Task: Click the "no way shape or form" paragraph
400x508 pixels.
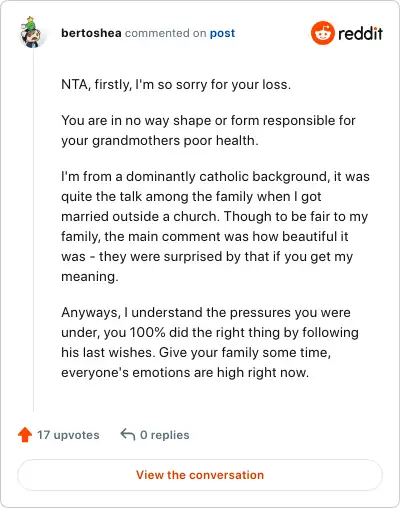Action: [x=208, y=130]
